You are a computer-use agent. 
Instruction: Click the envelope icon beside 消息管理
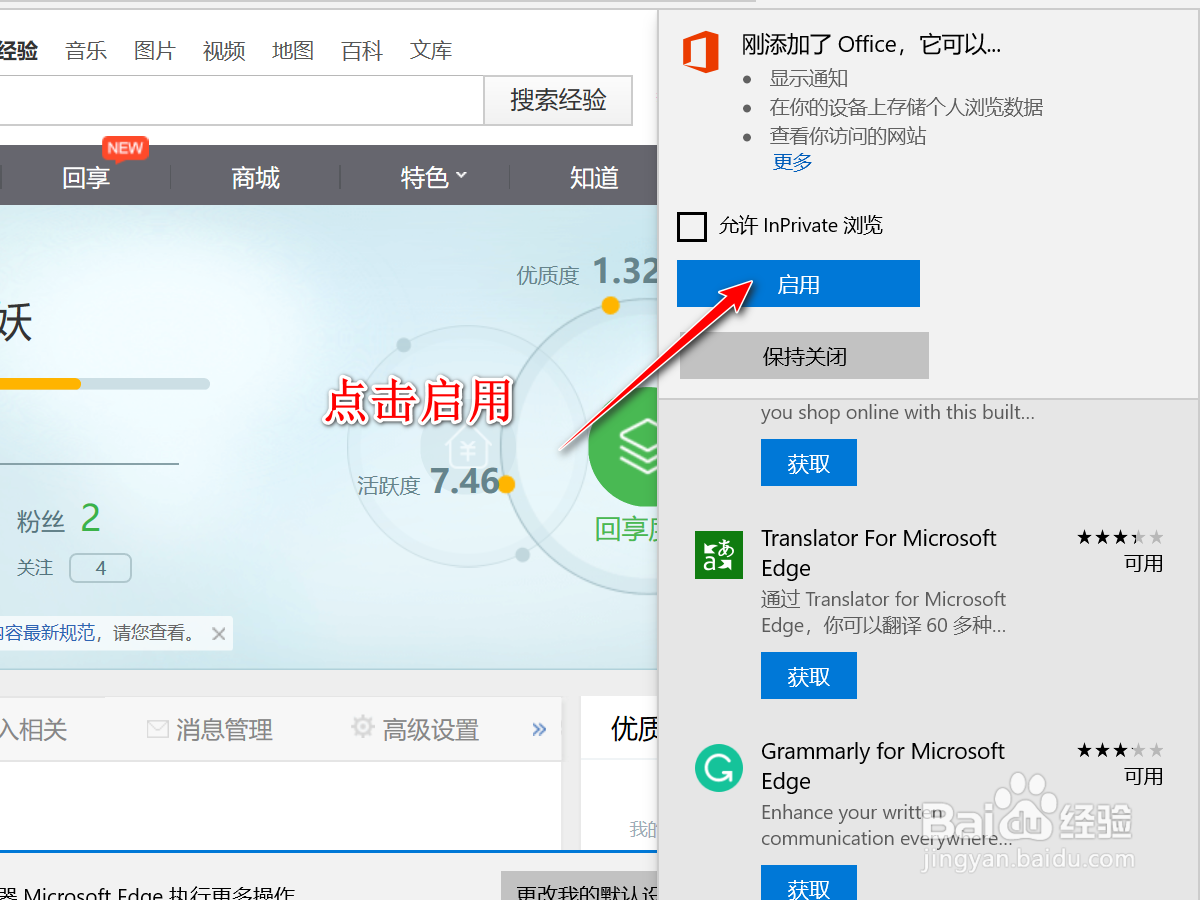coord(157,729)
